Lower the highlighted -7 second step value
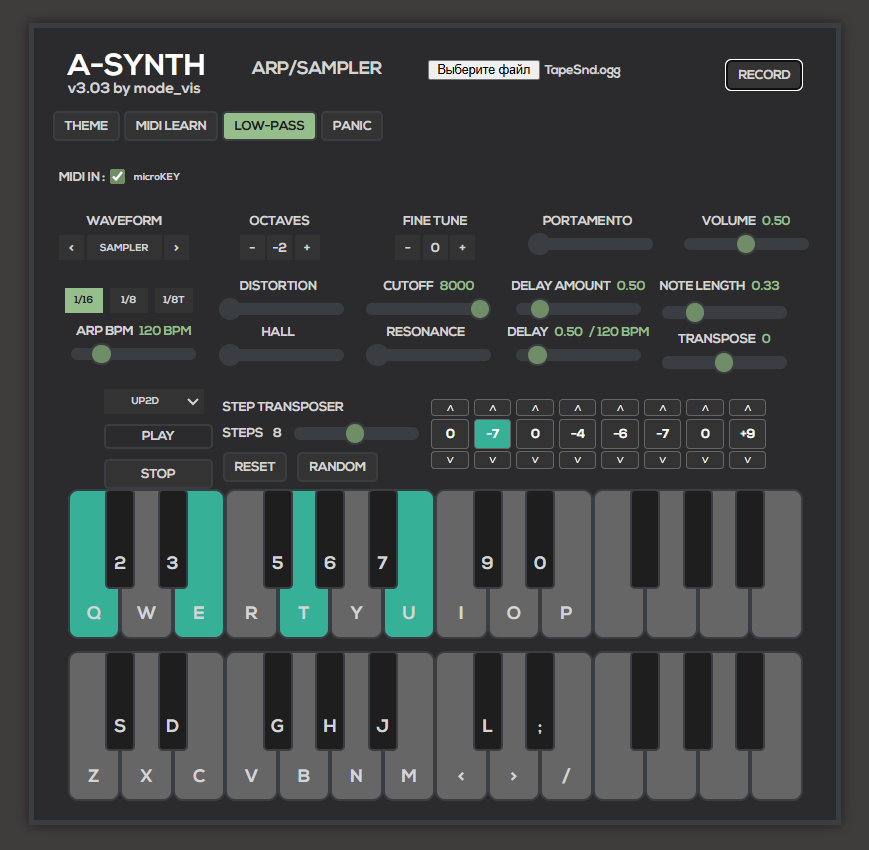Viewport: 869px width, 850px height. (x=493, y=460)
